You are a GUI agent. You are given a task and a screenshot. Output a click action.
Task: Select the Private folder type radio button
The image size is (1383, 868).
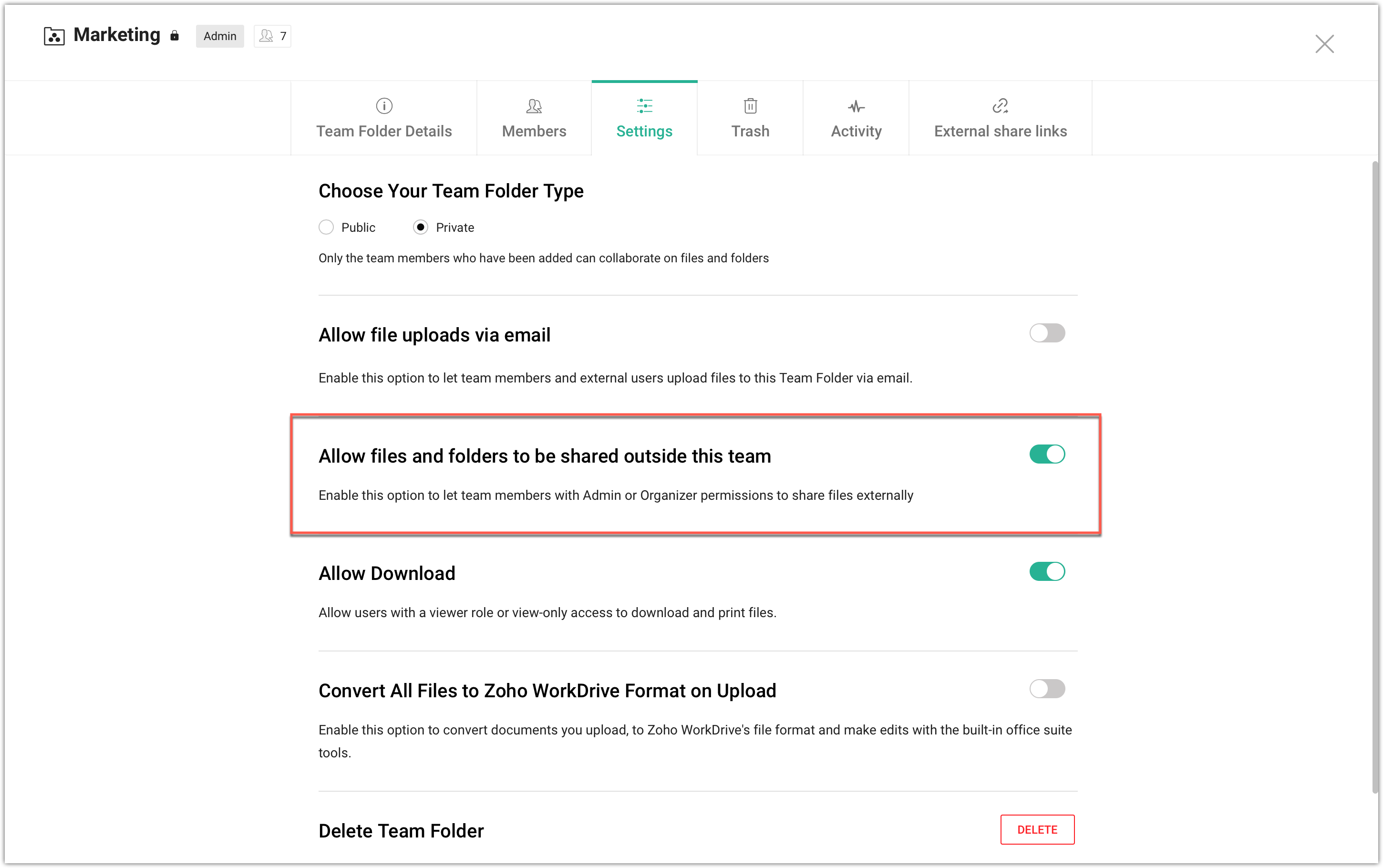(x=421, y=227)
